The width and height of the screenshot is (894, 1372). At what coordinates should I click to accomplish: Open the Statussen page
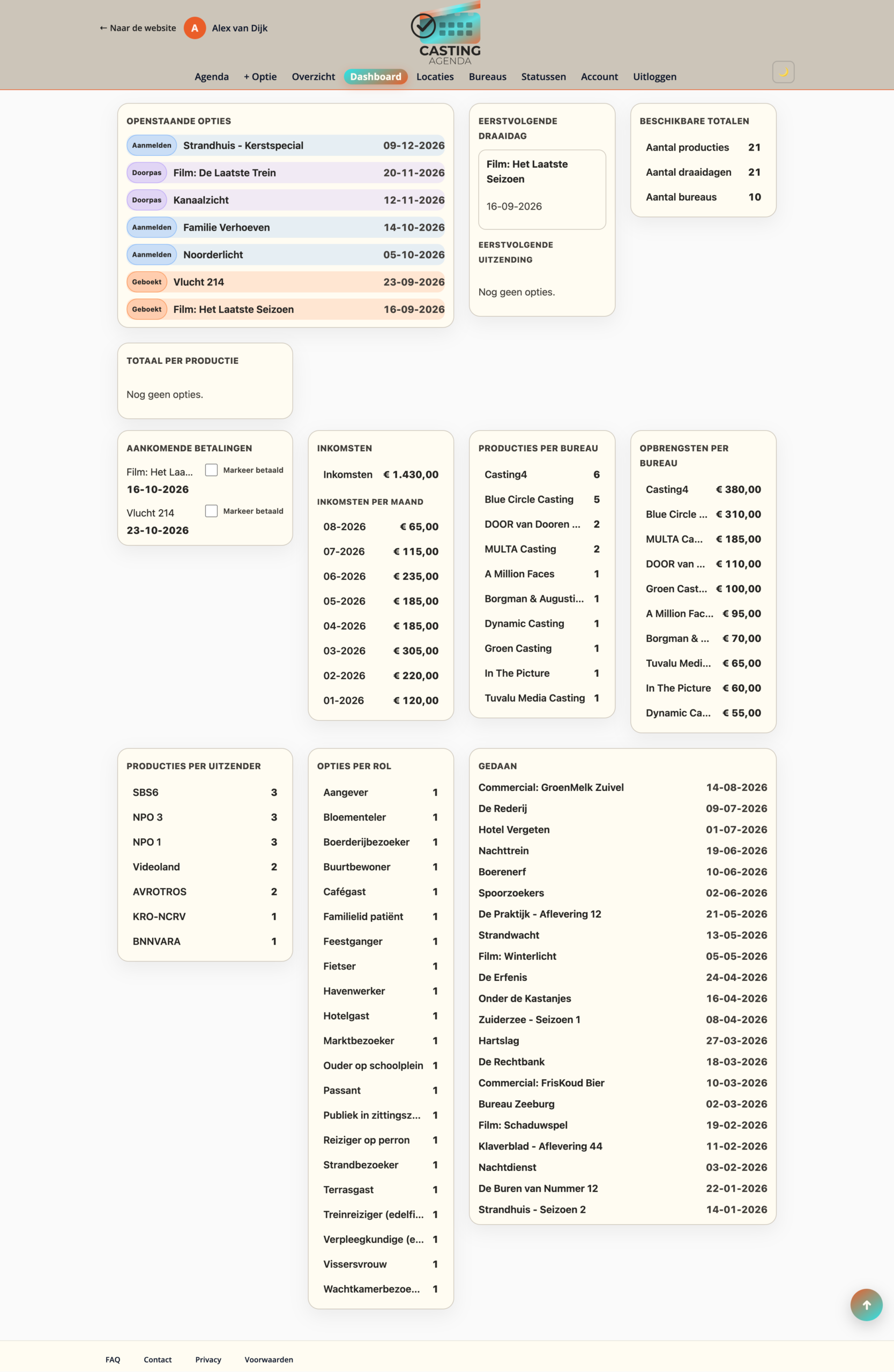tap(543, 77)
